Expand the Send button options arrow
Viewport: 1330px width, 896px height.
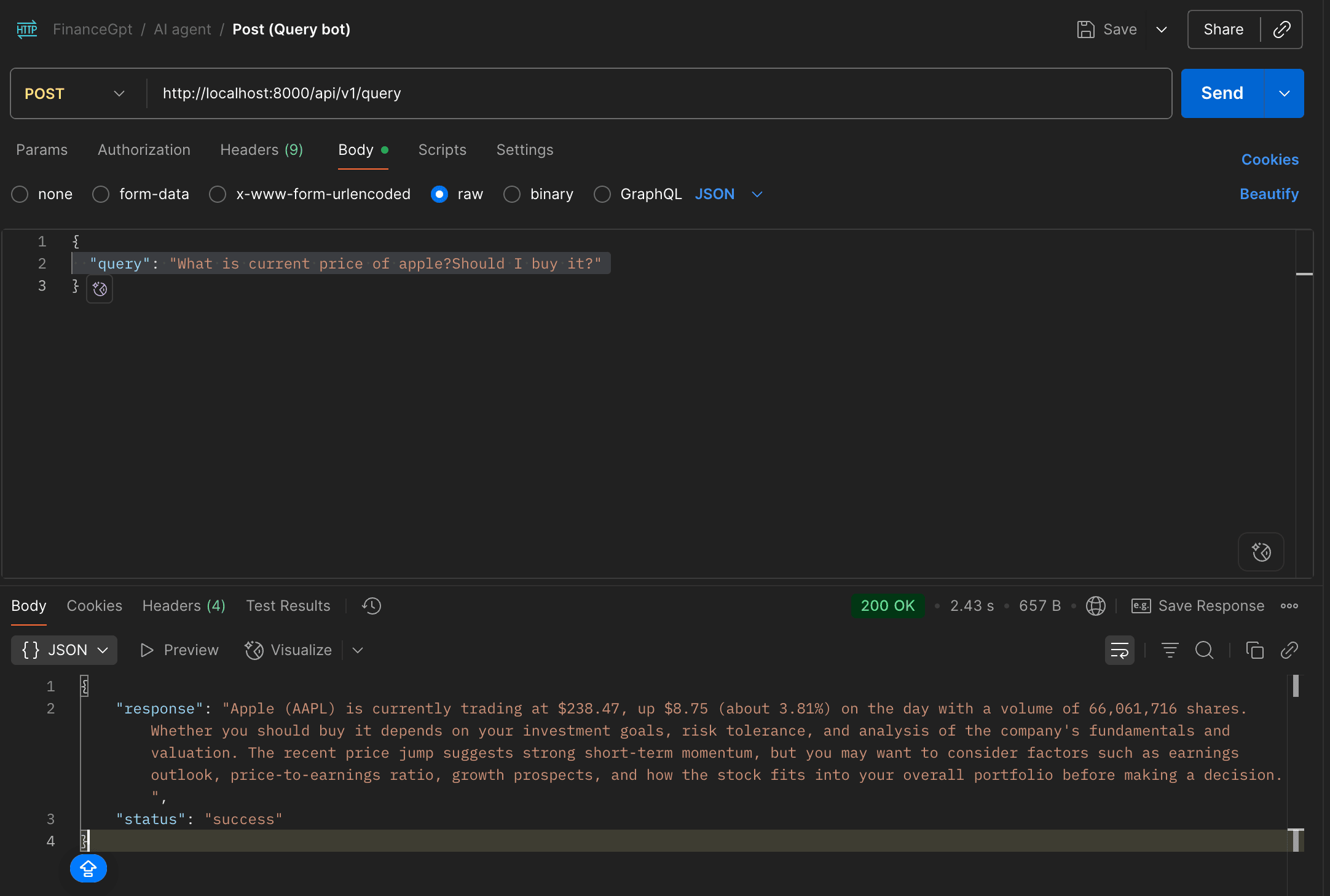pos(1284,93)
